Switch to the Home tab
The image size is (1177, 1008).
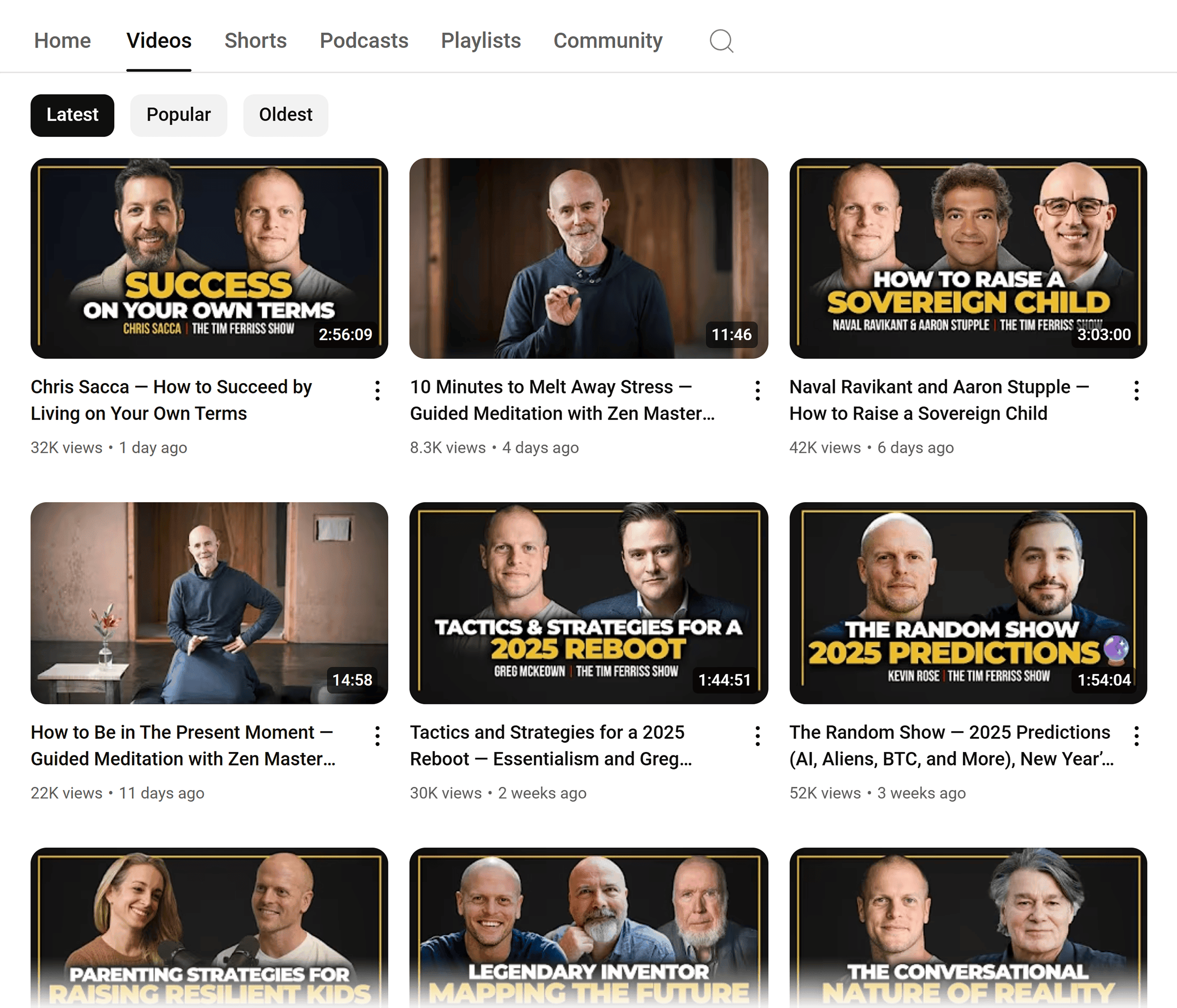63,41
